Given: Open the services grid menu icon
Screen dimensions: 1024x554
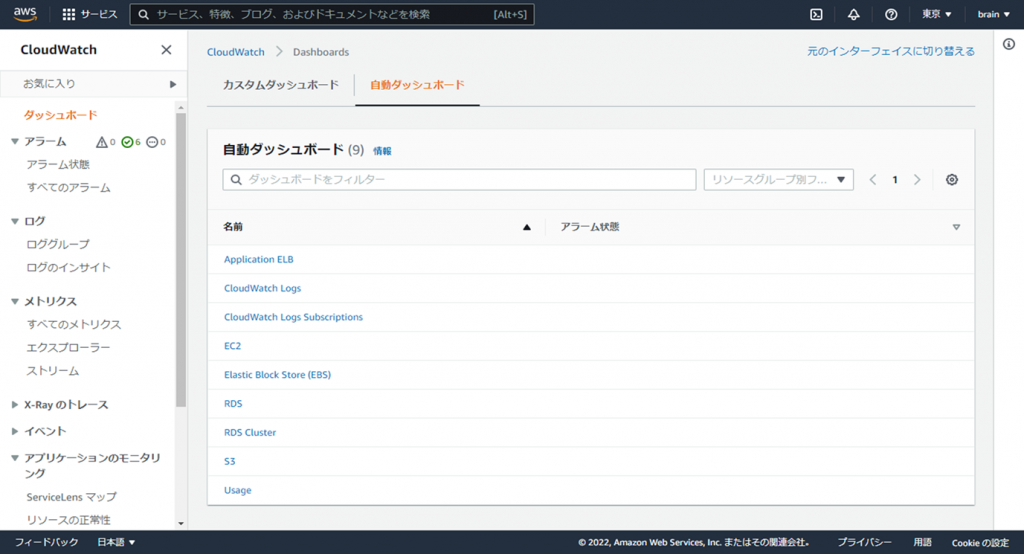Looking at the screenshot, I should 69,14.
